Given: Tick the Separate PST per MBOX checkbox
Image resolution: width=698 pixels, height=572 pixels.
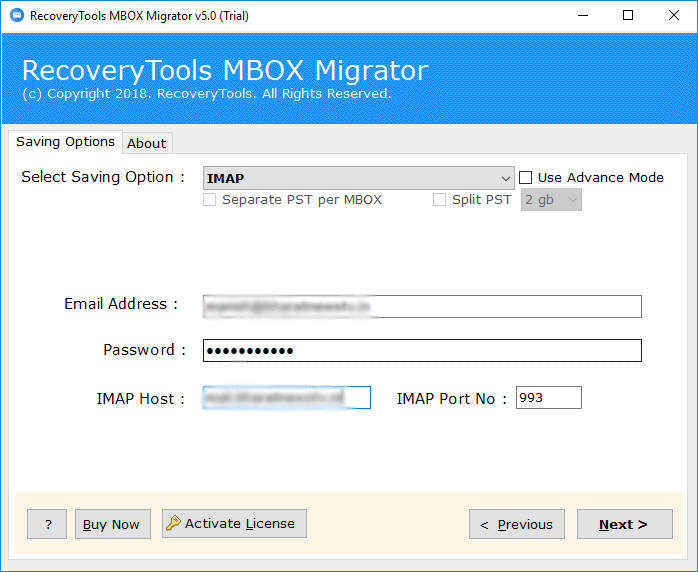Looking at the screenshot, I should click(x=209, y=199).
